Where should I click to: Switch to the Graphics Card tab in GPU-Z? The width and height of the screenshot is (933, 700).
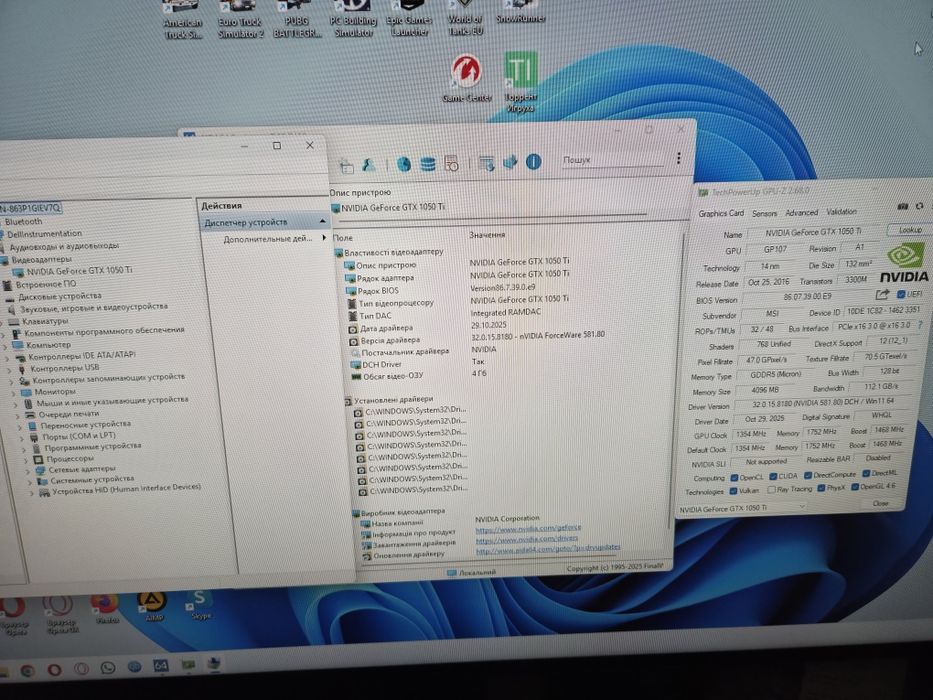(x=721, y=213)
